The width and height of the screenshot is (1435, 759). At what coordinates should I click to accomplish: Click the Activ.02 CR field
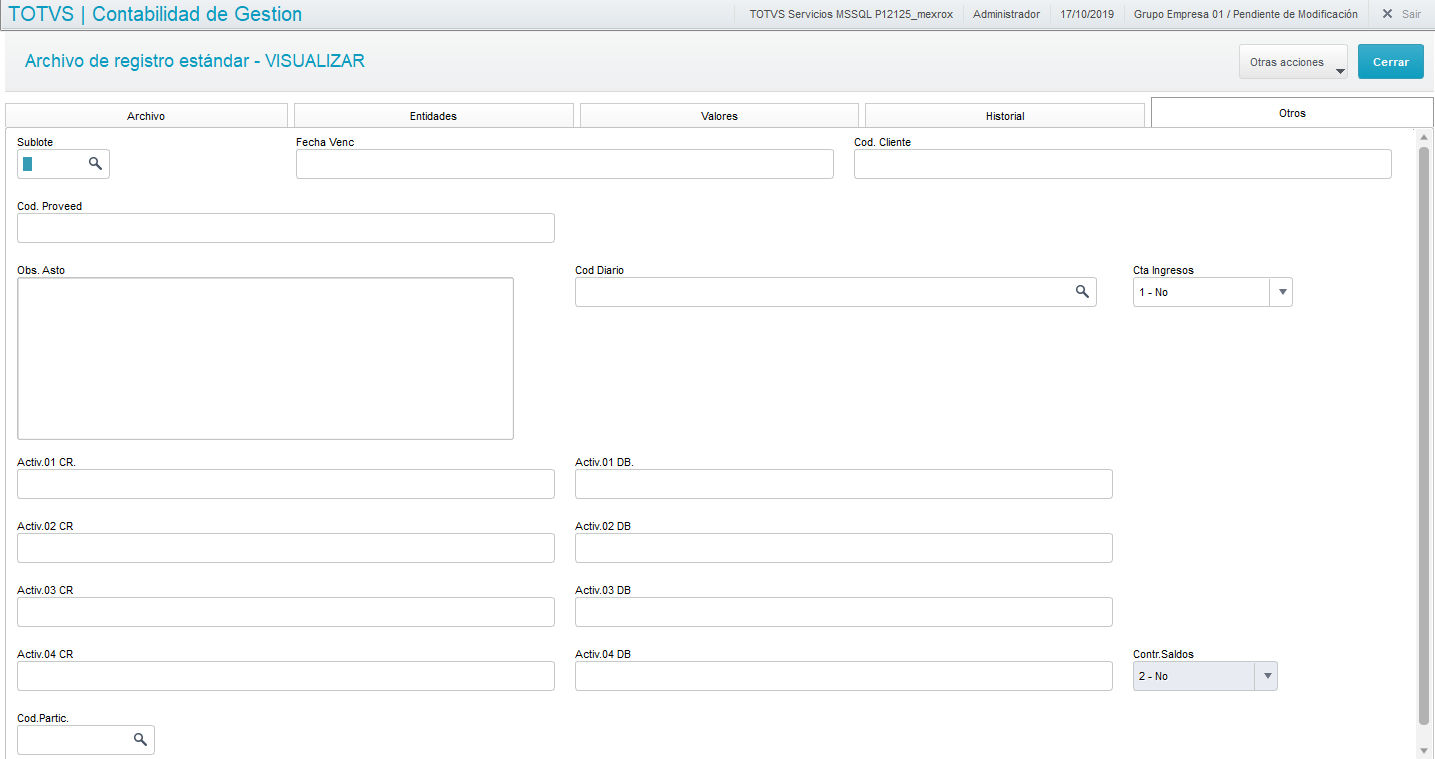286,548
